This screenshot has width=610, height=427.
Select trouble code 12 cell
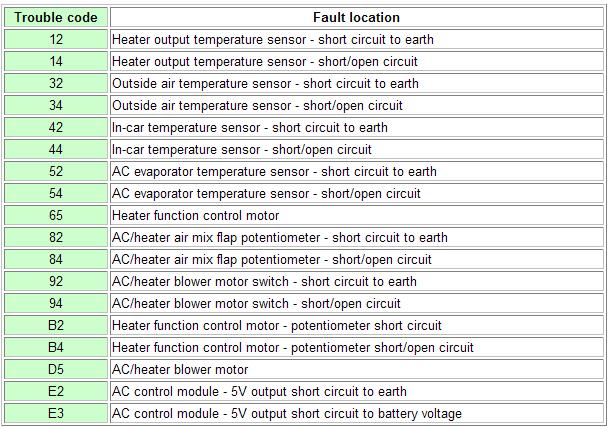56,40
